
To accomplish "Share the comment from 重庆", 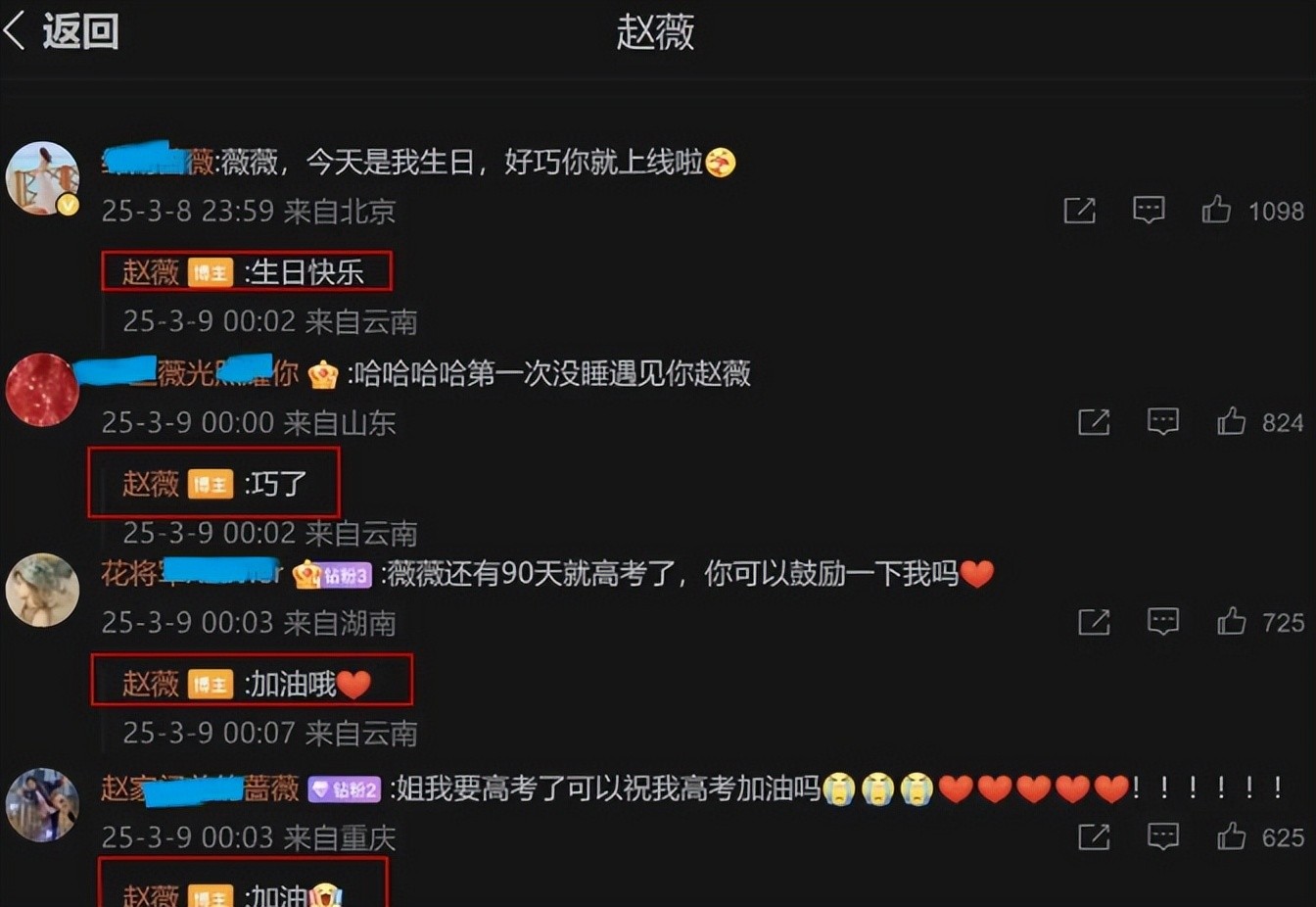I will 1094,836.
